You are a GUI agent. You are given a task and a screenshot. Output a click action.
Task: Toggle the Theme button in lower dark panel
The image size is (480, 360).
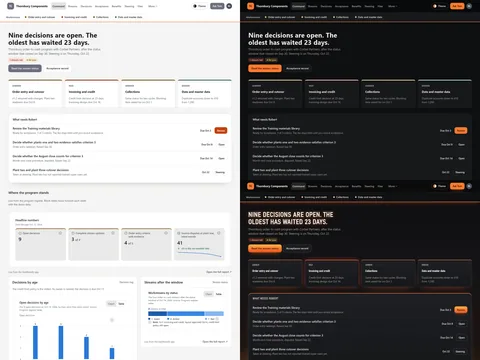tap(439, 186)
